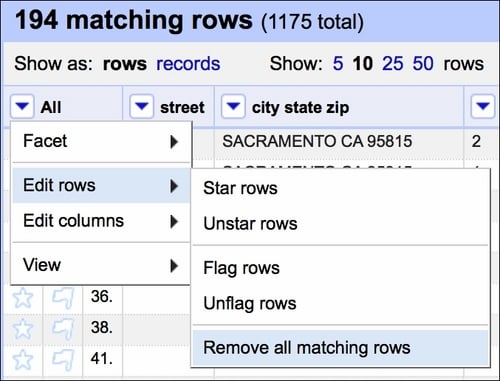Switch display to records mode
This screenshot has width=500, height=381.
click(188, 63)
